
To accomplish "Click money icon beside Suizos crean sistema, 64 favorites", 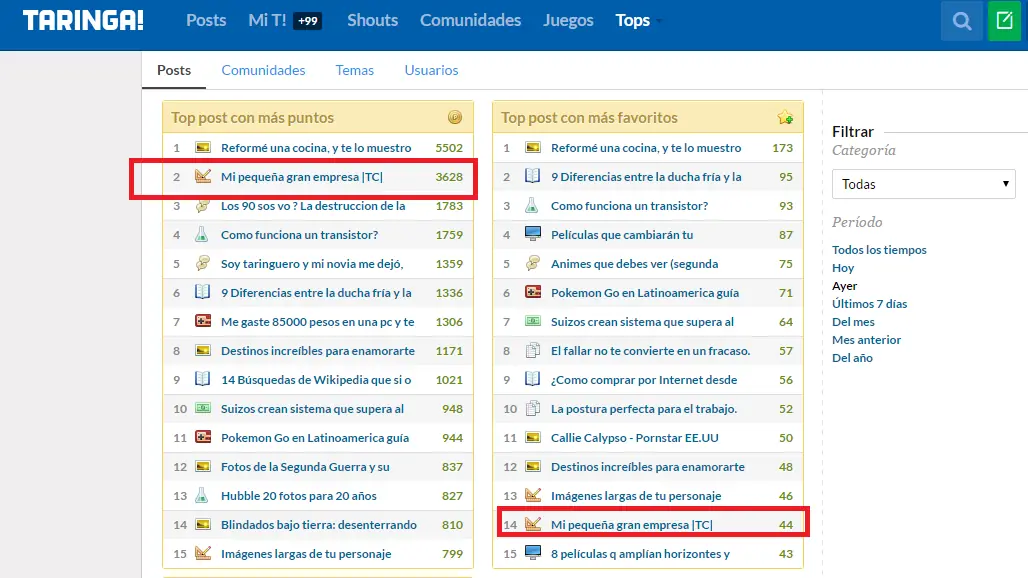I will (533, 321).
